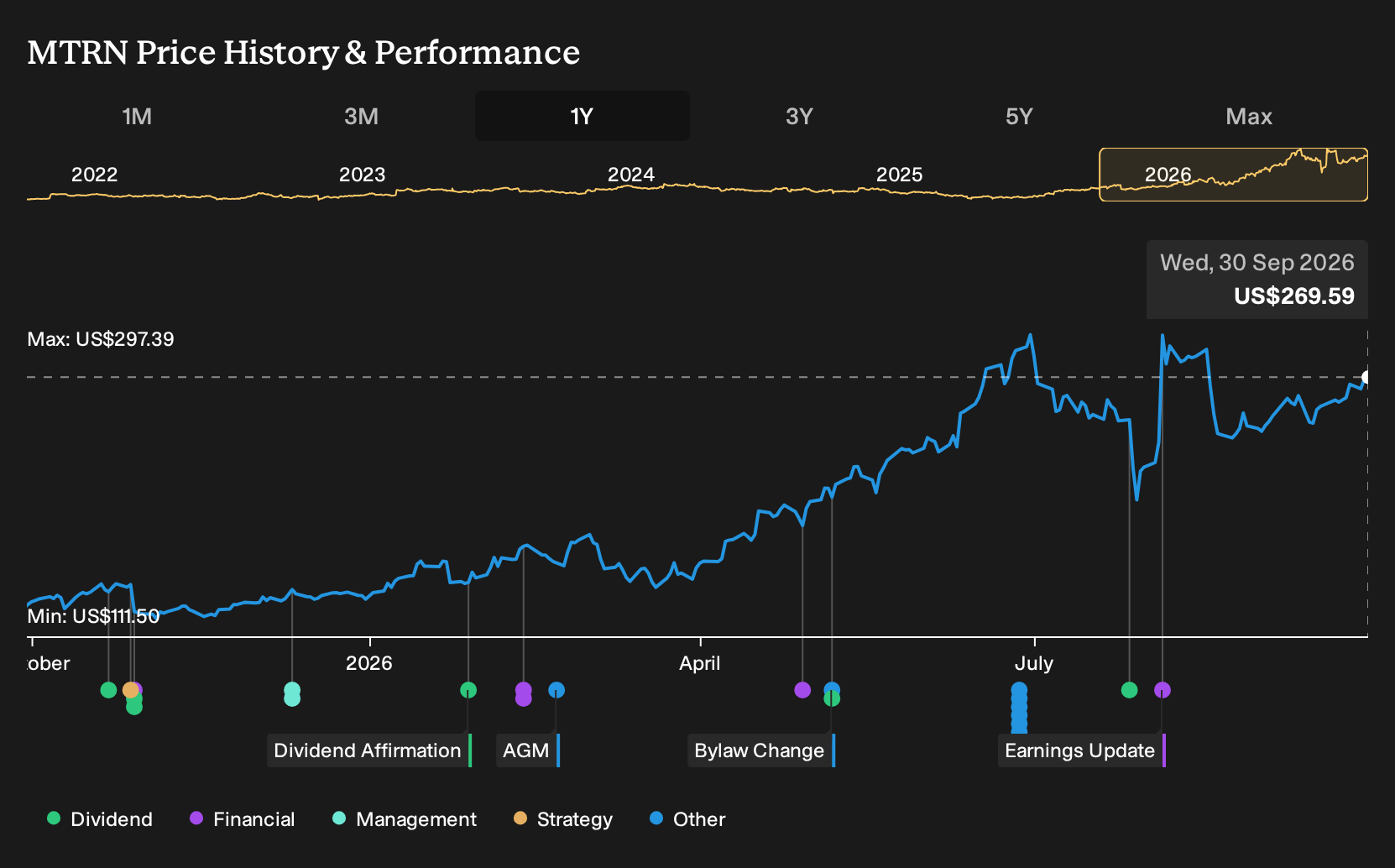Toggle the Strategy legend filter
This screenshot has width=1395, height=868.
pos(563,819)
